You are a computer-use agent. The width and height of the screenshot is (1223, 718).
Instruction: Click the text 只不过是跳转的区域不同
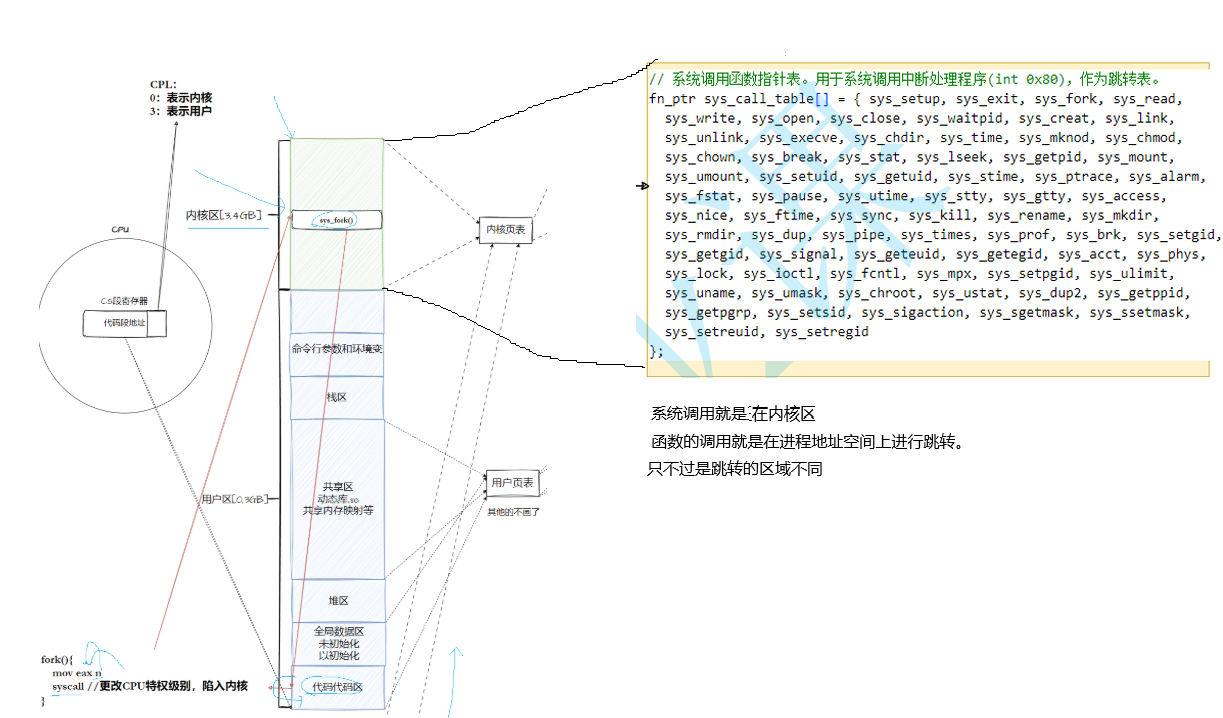coord(735,468)
